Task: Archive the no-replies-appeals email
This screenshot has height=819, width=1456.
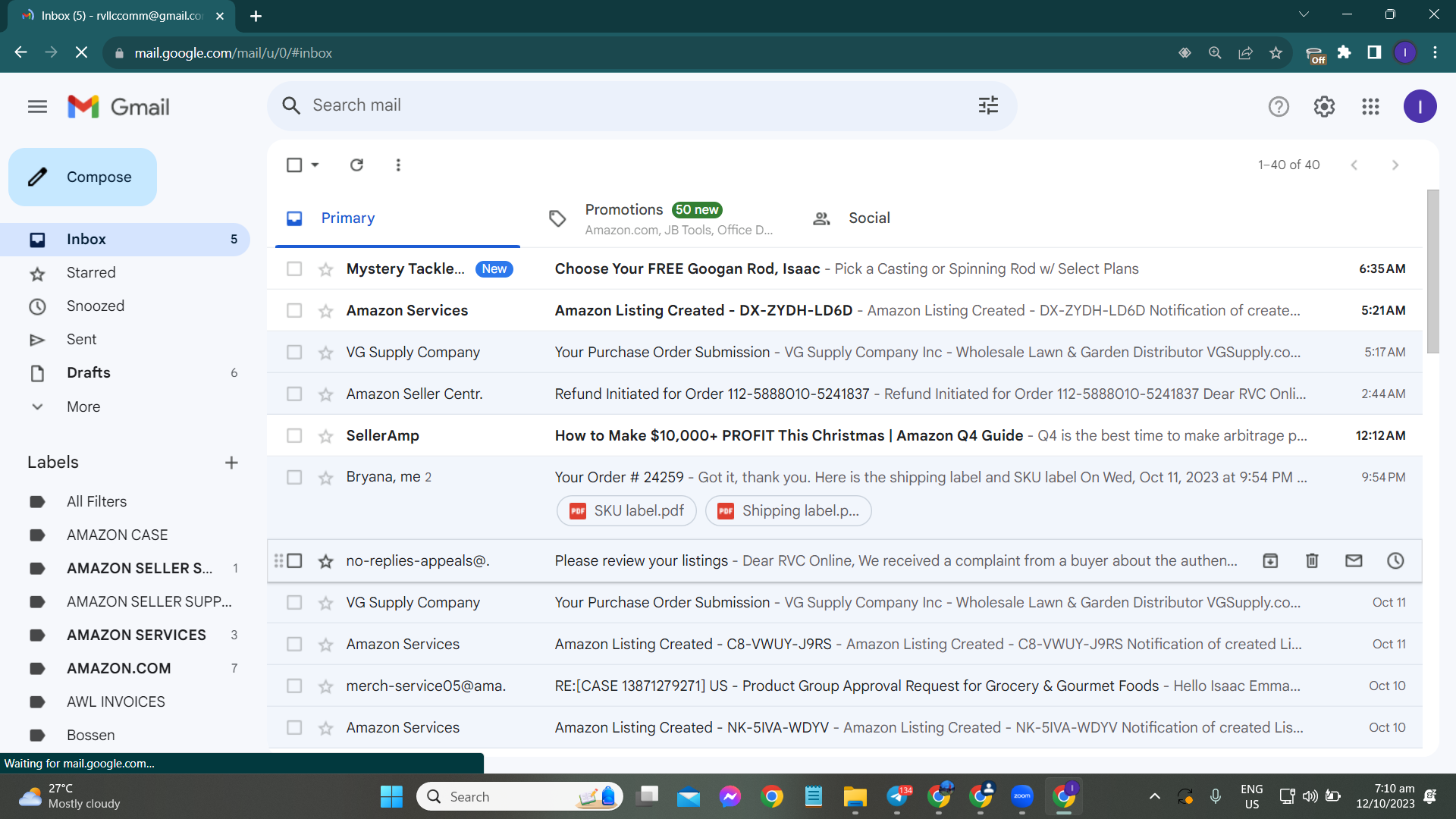Action: (x=1270, y=560)
